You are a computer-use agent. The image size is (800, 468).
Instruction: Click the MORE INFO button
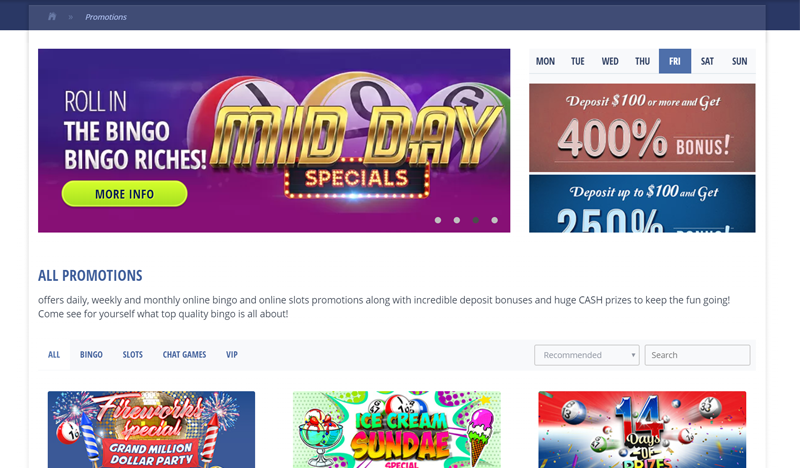[x=124, y=194]
